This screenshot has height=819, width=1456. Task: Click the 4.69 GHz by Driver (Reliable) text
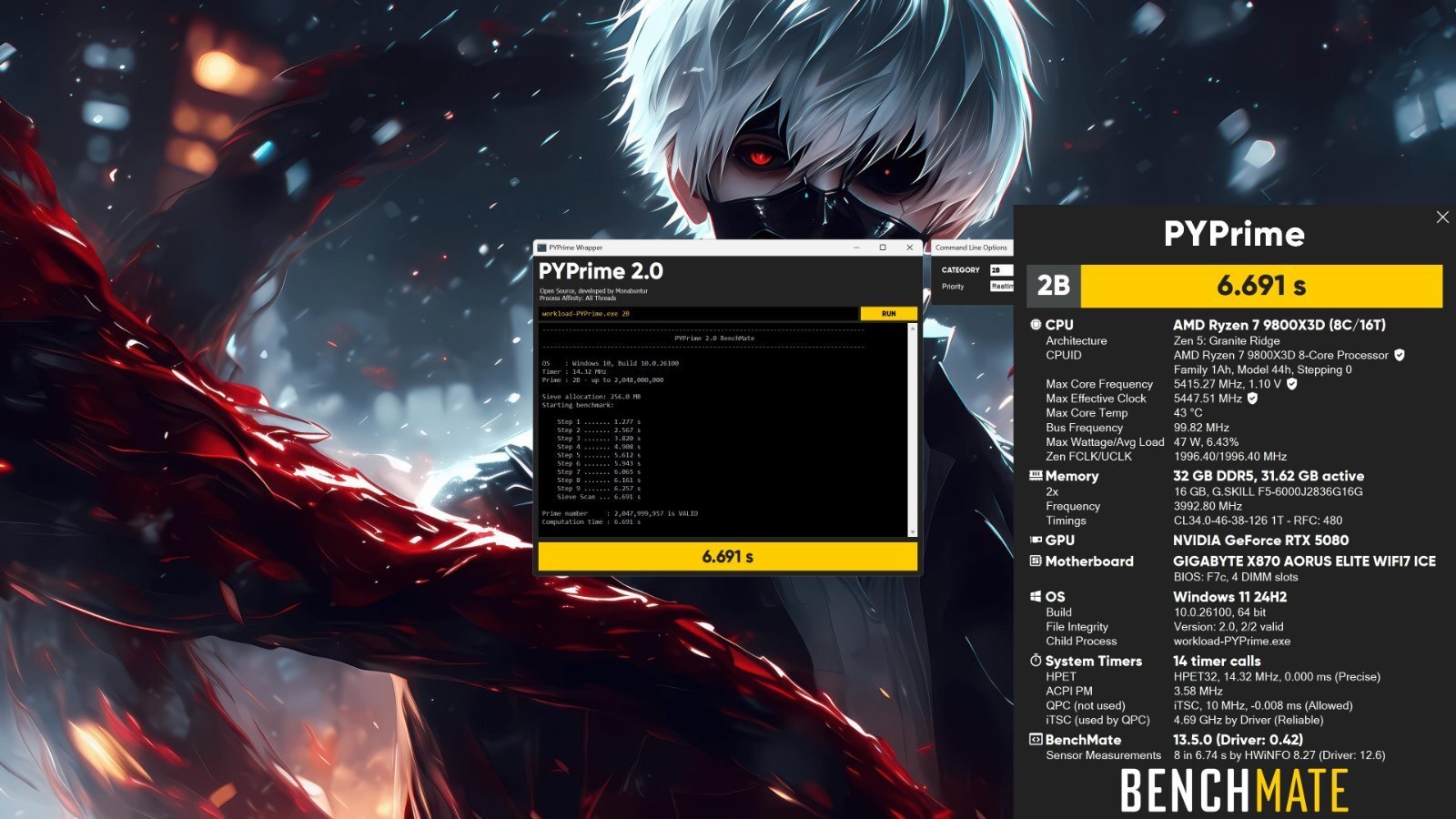[1249, 720]
